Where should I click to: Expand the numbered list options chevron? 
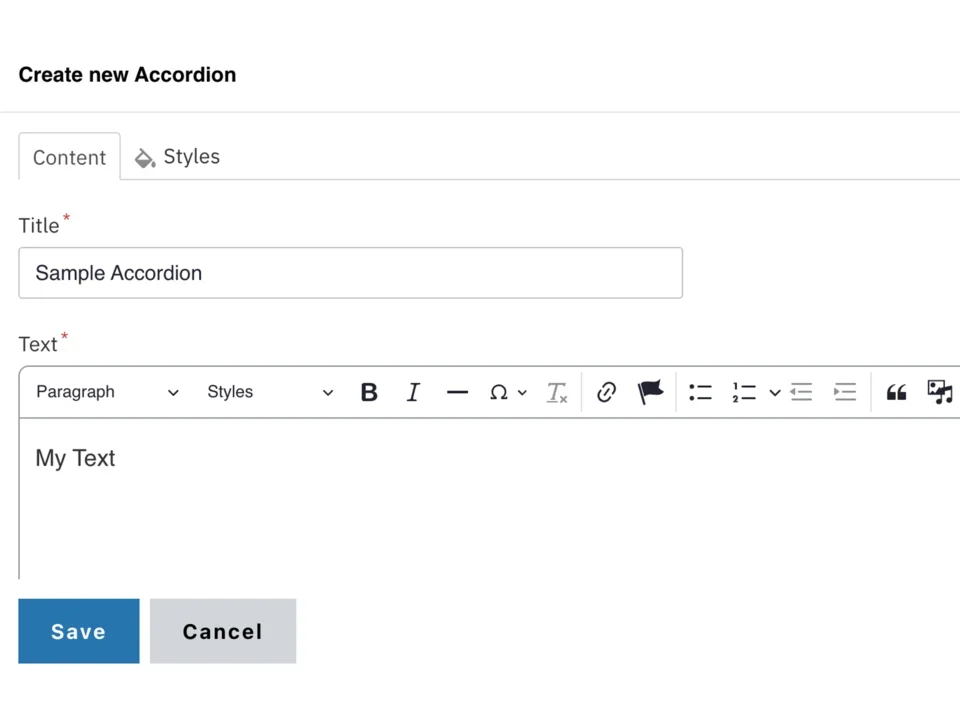click(x=775, y=392)
